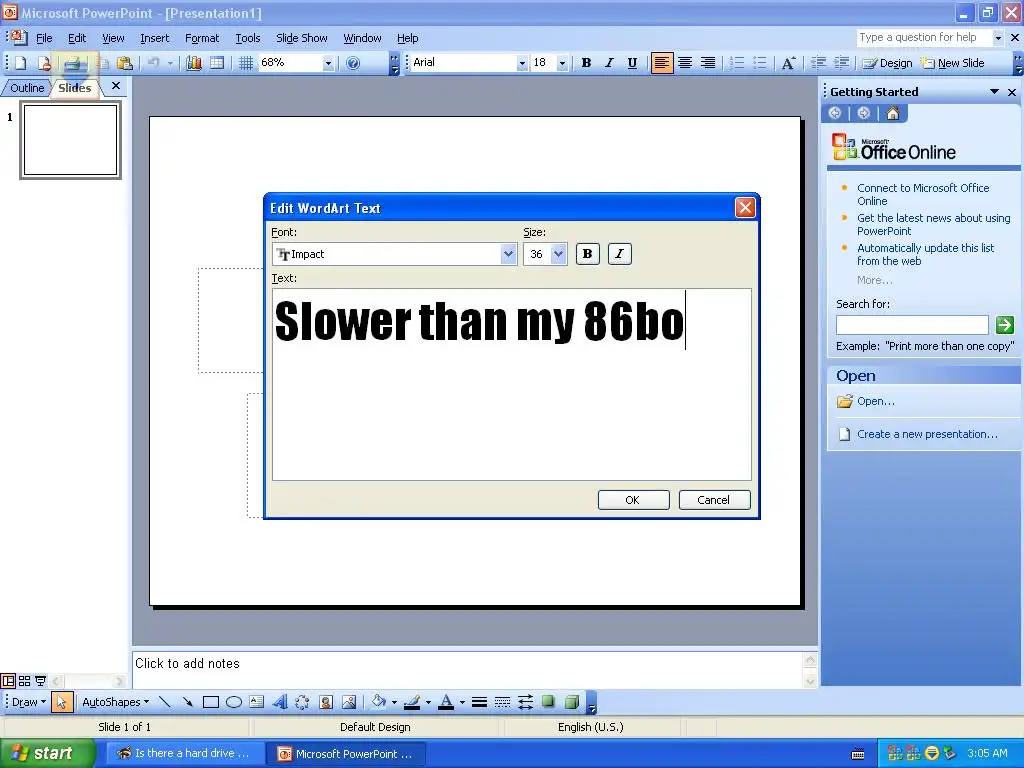Toggle the Select Objects arrow tool
Image resolution: width=1024 pixels, height=768 pixels.
61,702
